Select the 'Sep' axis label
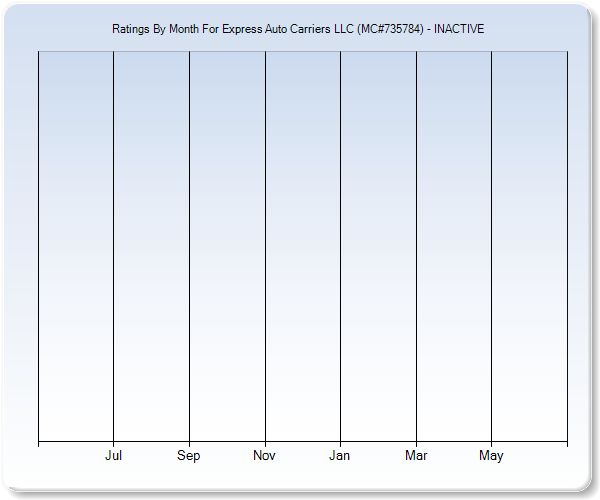The height and width of the screenshot is (500, 600). point(188,456)
